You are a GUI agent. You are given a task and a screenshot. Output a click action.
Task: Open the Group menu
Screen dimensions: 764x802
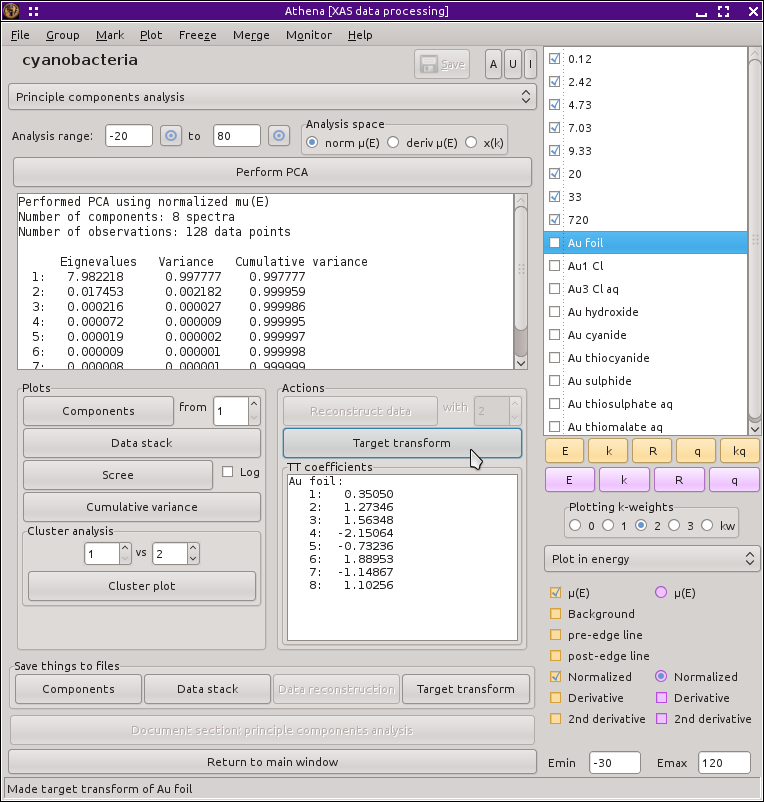tap(63, 35)
